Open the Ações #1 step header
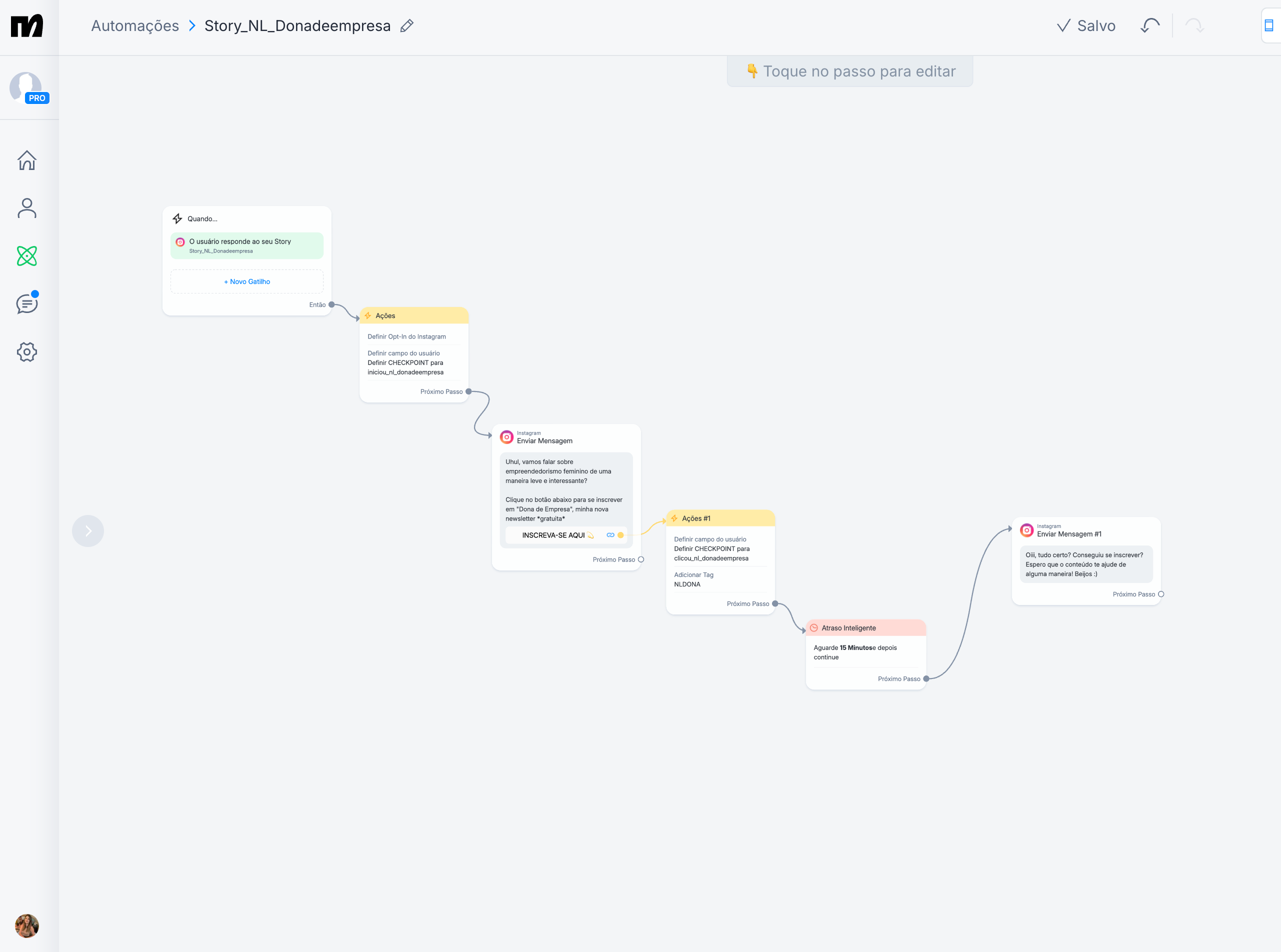The height and width of the screenshot is (952, 1281). [720, 518]
